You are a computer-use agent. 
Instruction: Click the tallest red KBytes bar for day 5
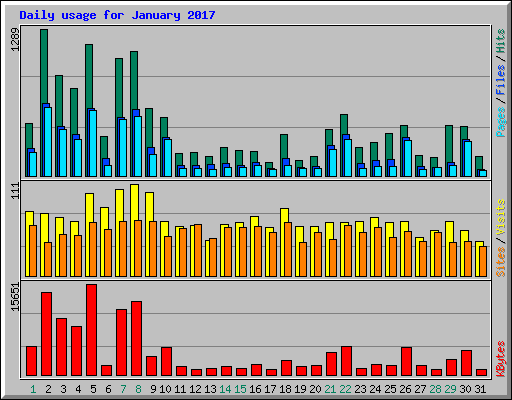92,330
